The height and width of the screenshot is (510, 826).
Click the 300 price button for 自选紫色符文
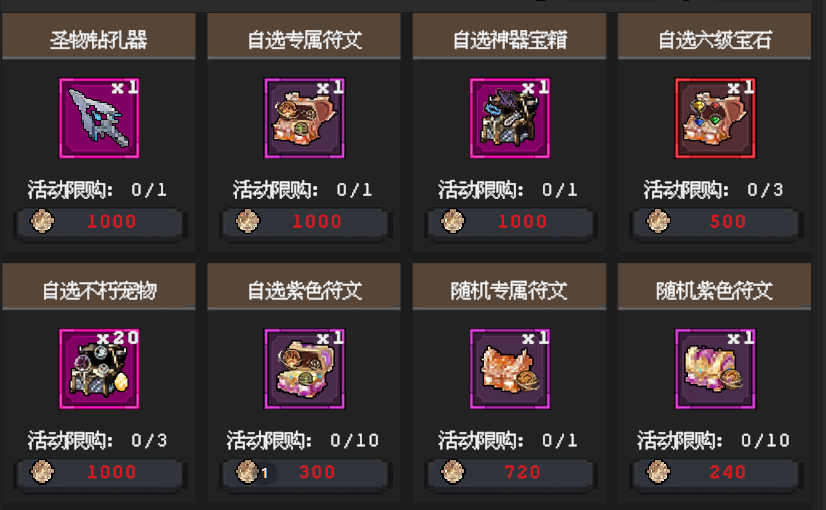coord(306,473)
